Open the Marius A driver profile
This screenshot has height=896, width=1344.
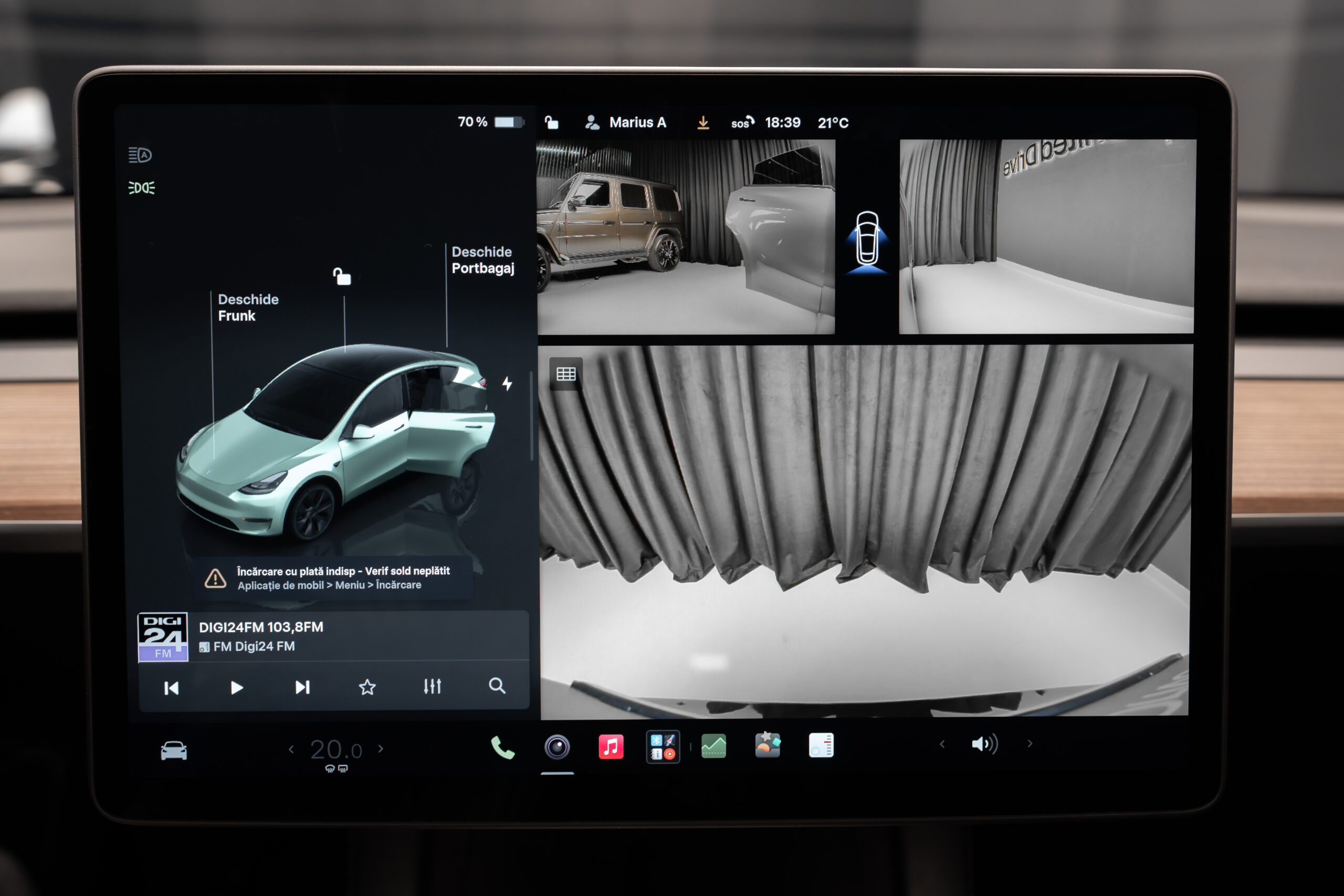pyautogui.click(x=626, y=123)
